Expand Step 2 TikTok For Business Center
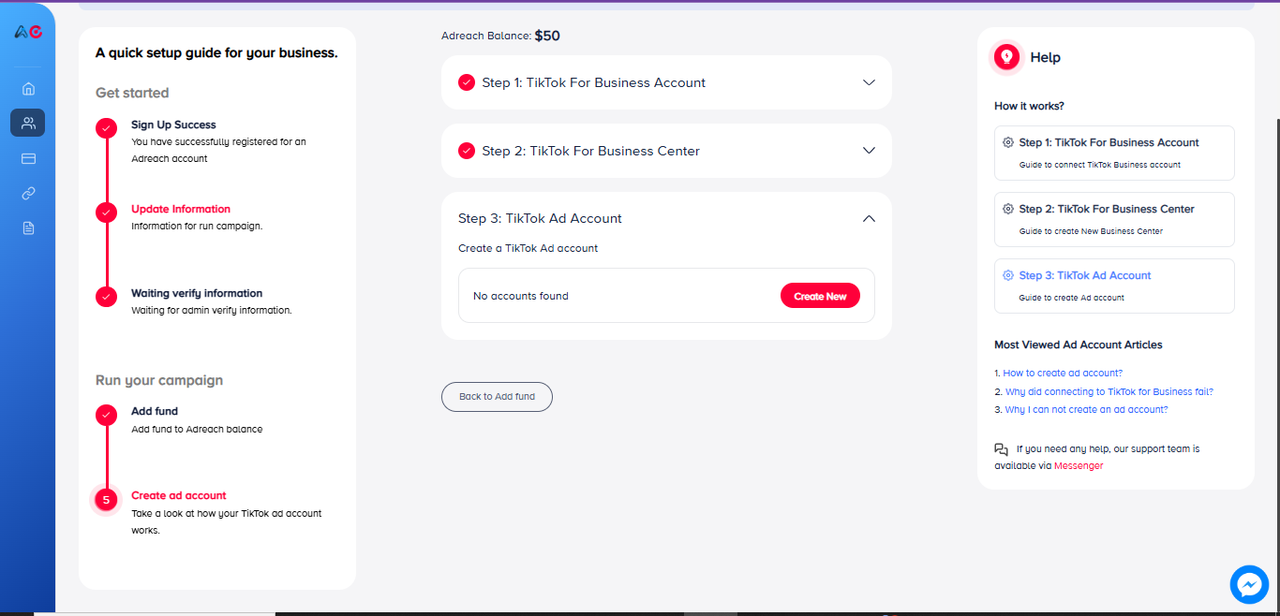 pyautogui.click(x=868, y=151)
